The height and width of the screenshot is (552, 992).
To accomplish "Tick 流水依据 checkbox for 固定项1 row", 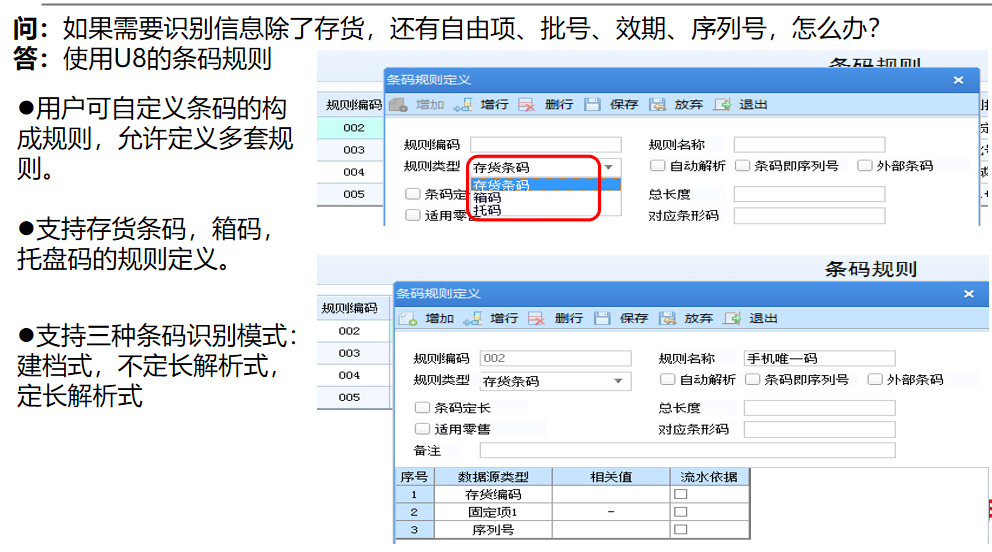I will pyautogui.click(x=681, y=512).
